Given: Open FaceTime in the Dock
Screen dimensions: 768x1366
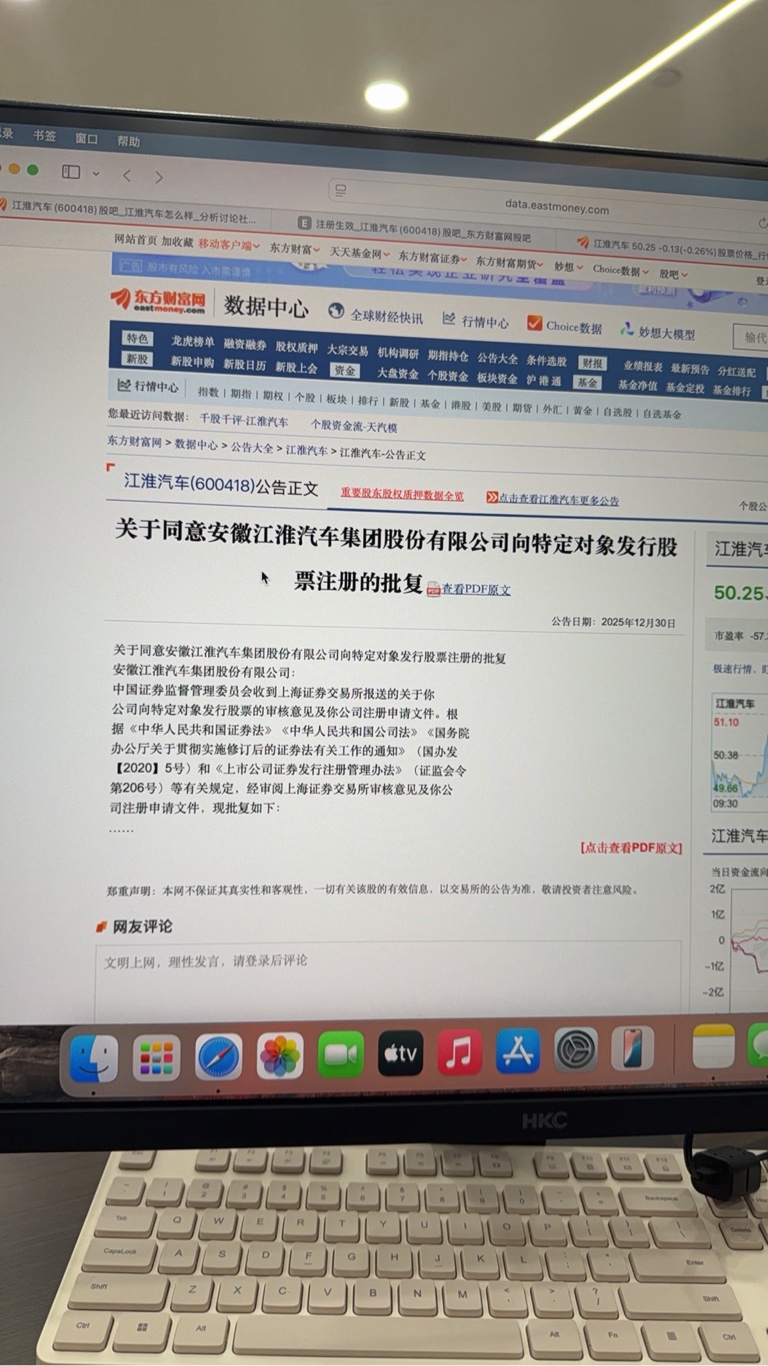Looking at the screenshot, I should 341,1055.
